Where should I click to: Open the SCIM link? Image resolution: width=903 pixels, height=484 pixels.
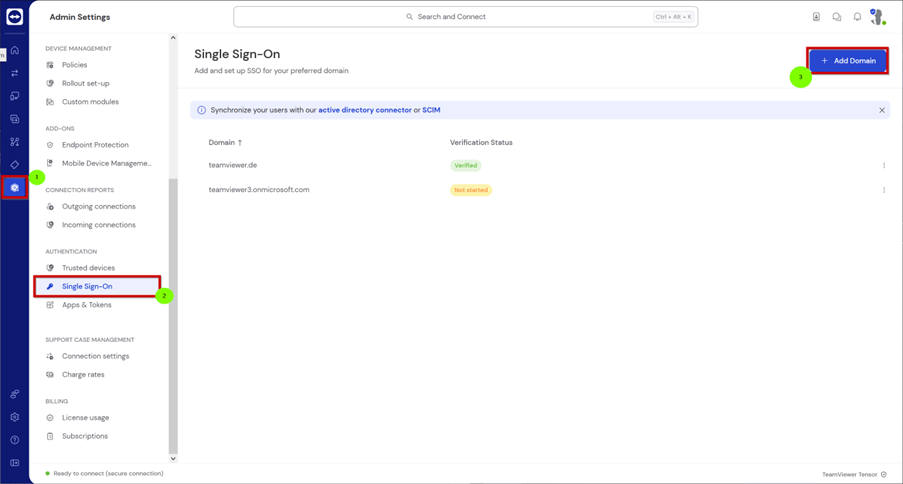click(431, 110)
